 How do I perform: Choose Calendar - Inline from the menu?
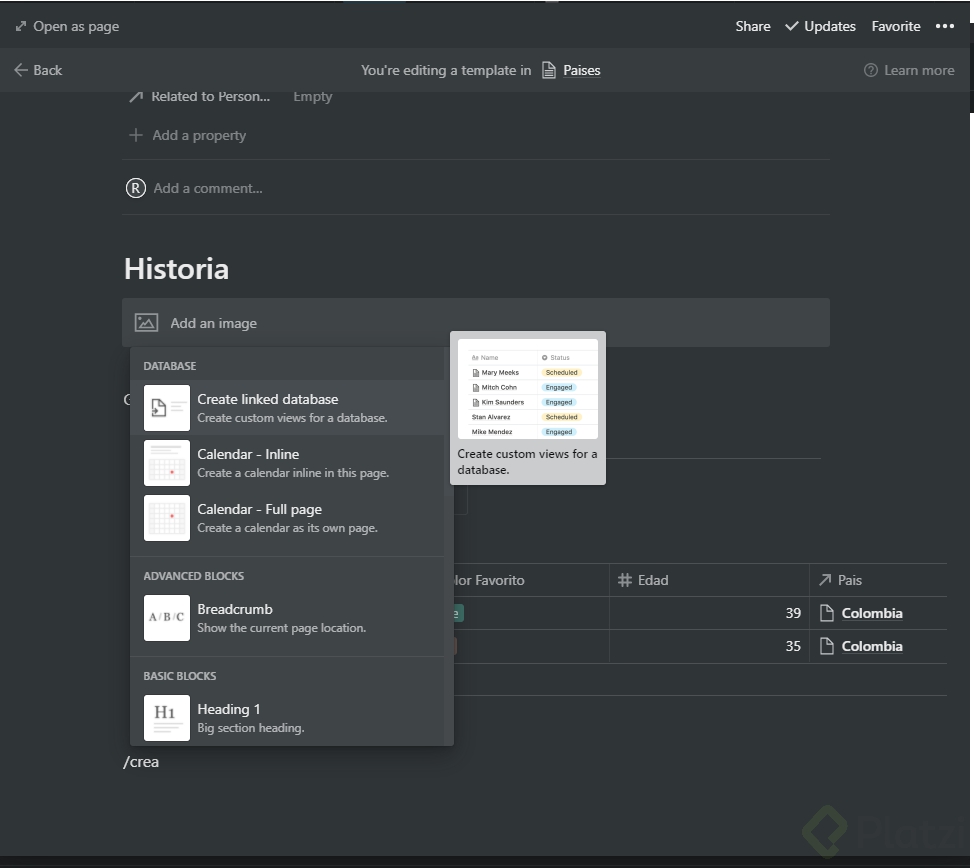point(287,463)
